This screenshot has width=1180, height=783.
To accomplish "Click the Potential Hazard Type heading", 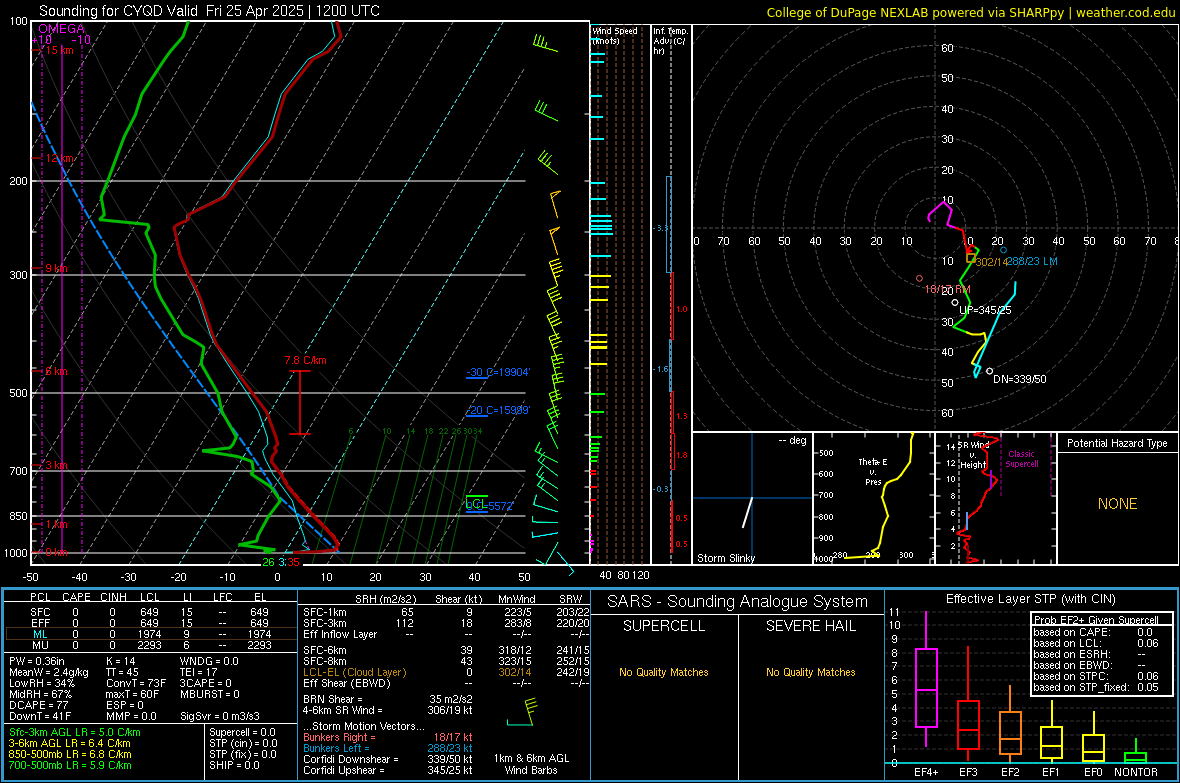I will click(1117, 443).
